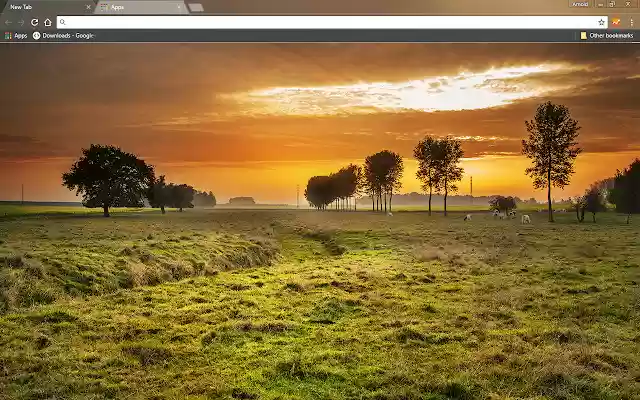
Task: Switch to the Apps tab
Action: [141, 7]
